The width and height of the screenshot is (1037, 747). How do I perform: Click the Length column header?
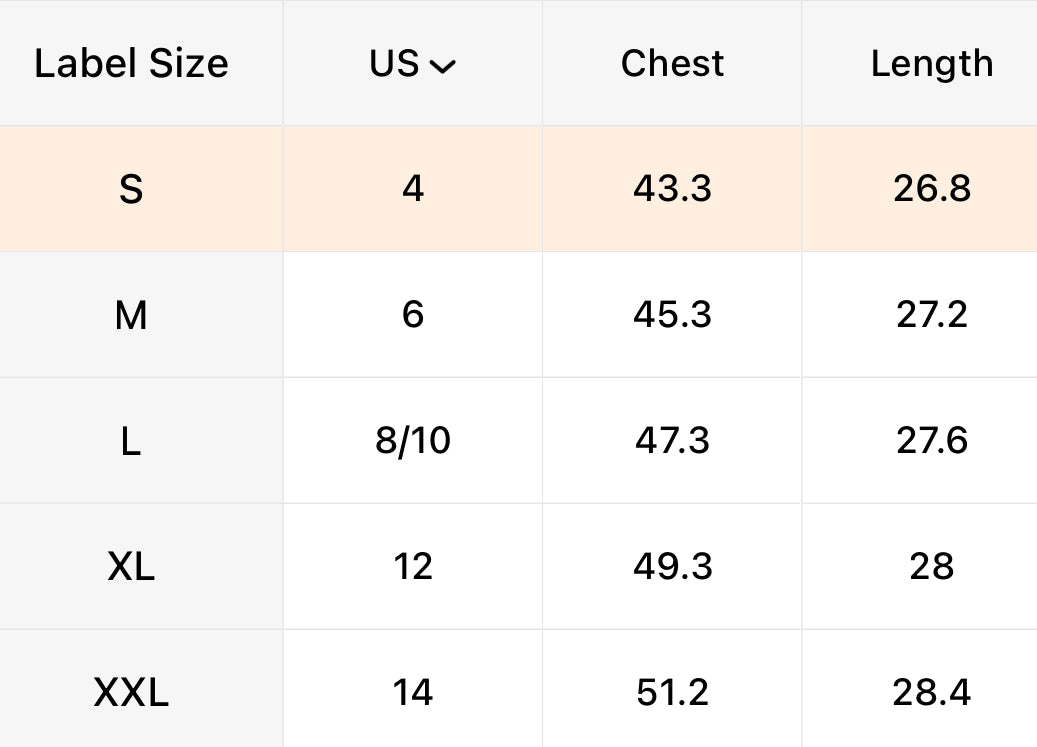pyautogui.click(x=931, y=64)
